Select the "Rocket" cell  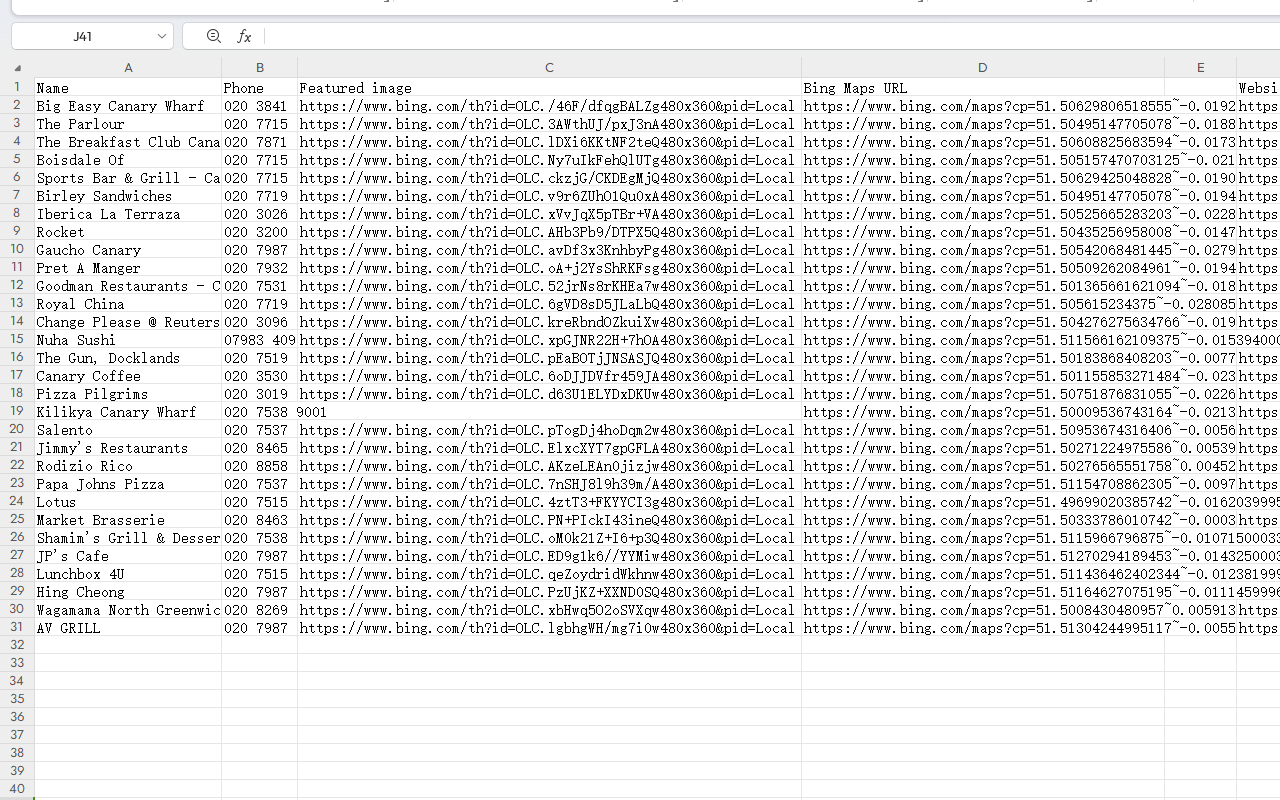128,232
